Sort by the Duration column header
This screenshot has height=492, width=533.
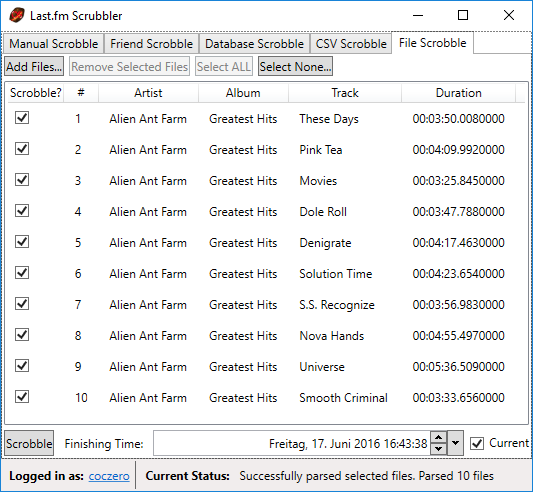(x=459, y=93)
